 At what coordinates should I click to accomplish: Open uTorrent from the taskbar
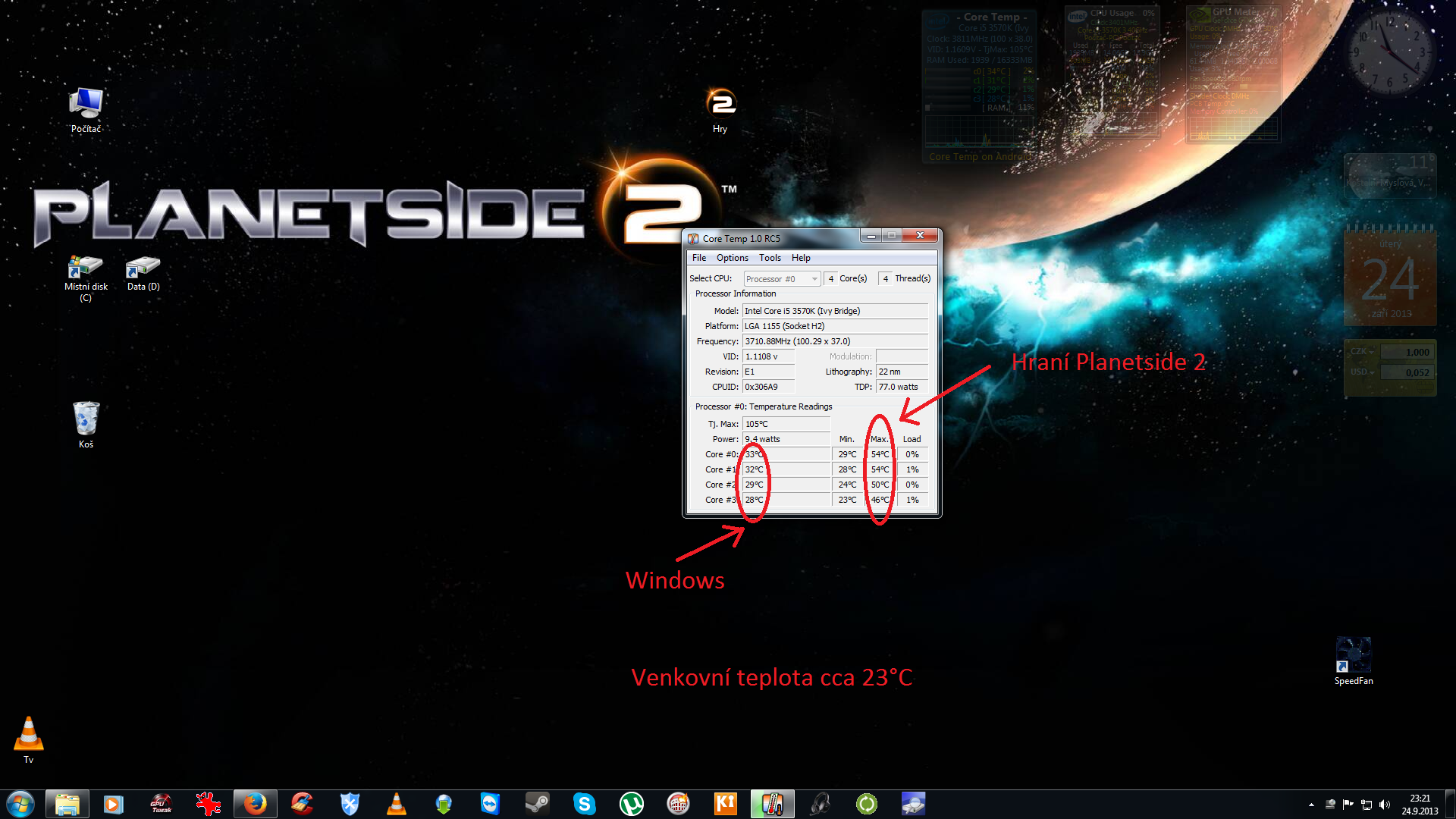[632, 804]
